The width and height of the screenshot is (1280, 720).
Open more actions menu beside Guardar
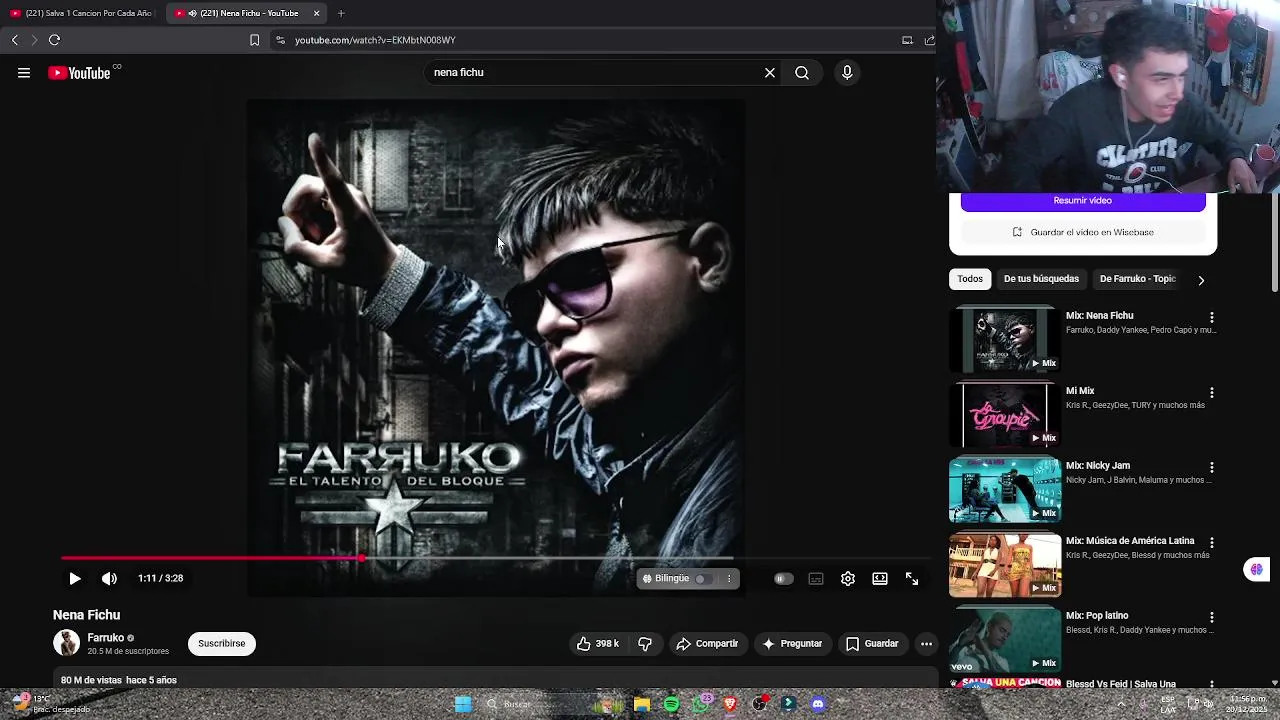(x=927, y=644)
